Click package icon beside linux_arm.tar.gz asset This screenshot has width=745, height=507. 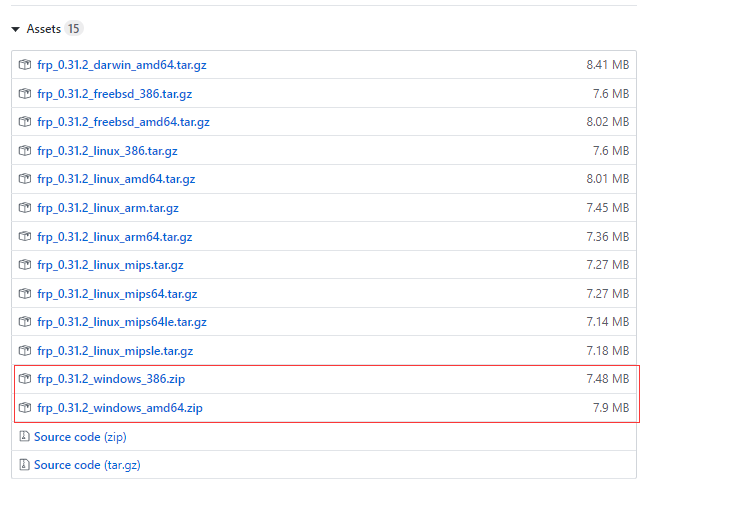(x=25, y=208)
